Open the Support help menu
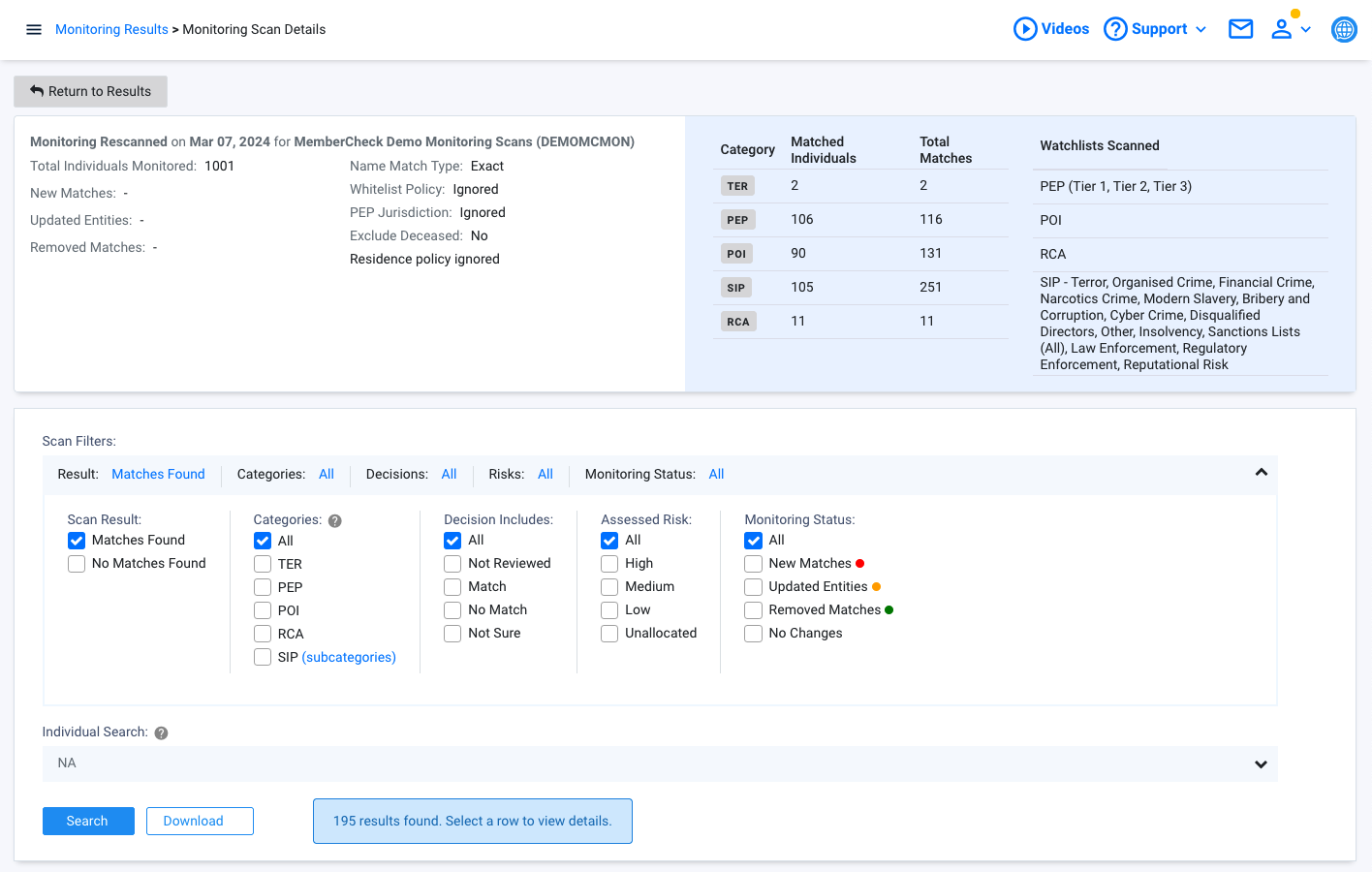Image resolution: width=1372 pixels, height=872 pixels. click(x=1155, y=29)
